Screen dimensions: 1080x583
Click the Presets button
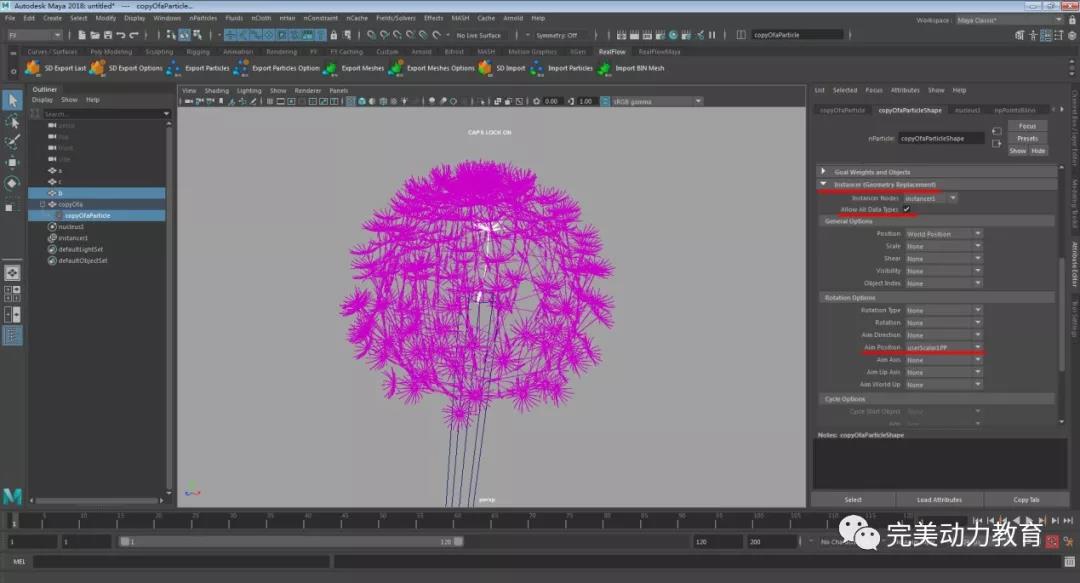tap(1027, 138)
